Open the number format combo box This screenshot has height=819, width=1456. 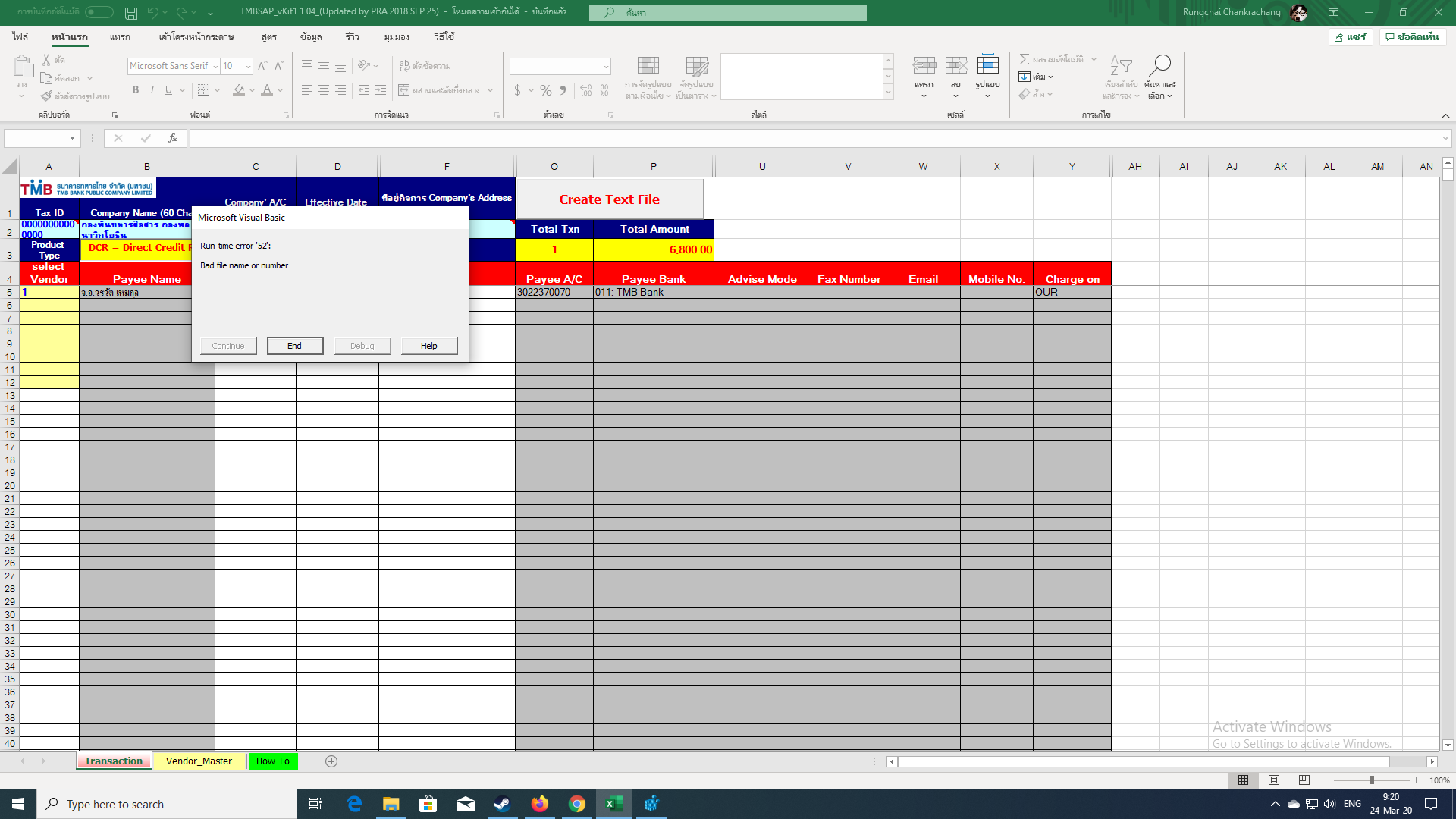tap(606, 67)
